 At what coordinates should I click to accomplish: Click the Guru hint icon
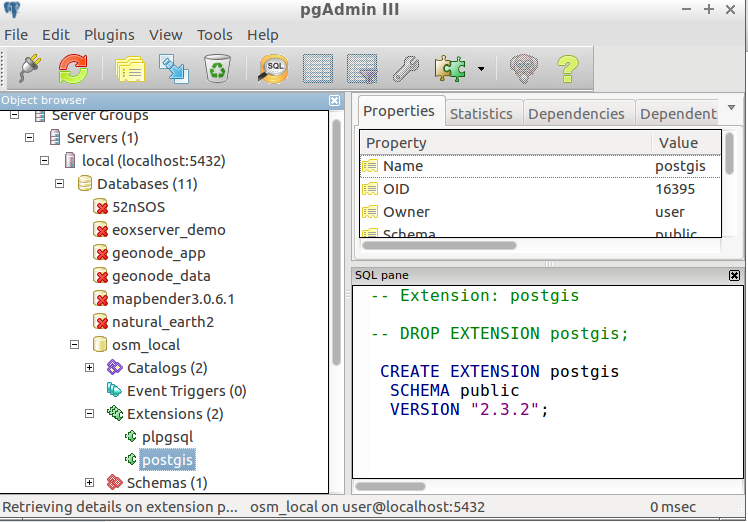[x=523, y=69]
